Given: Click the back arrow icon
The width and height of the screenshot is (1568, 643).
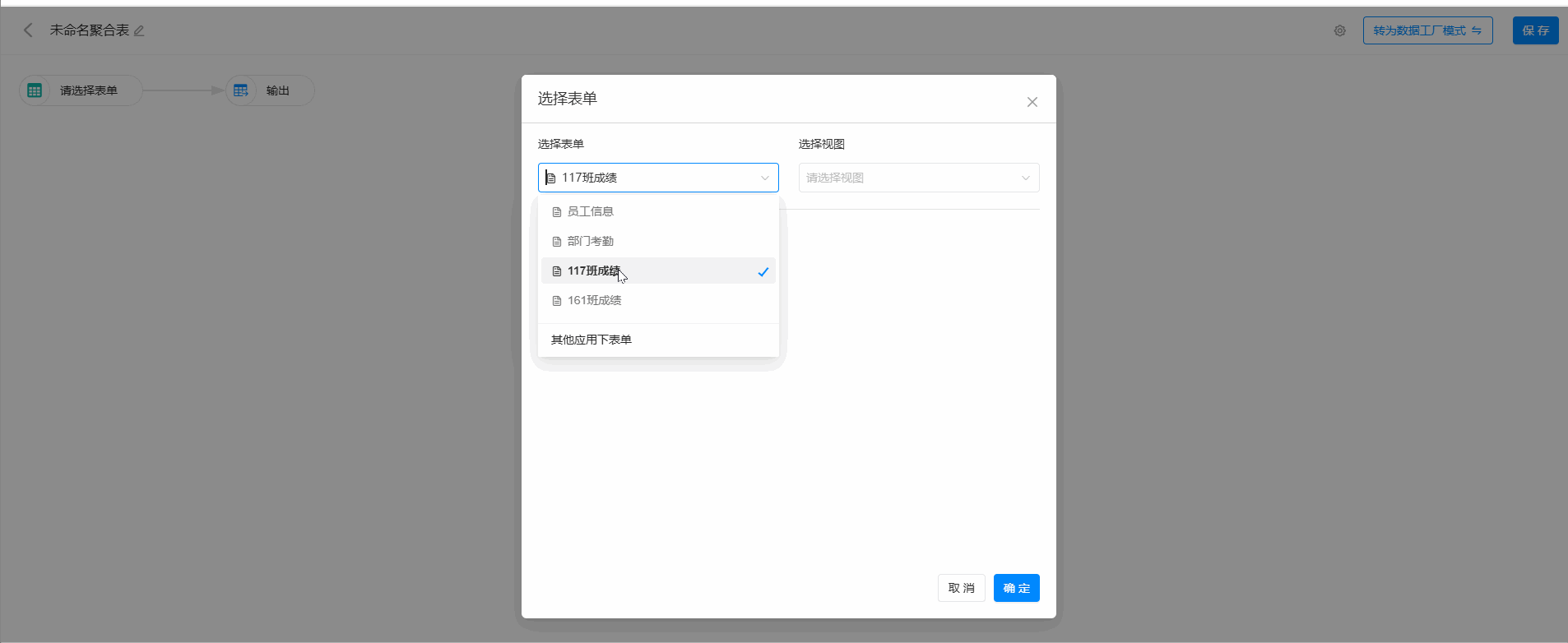Looking at the screenshot, I should [x=28, y=30].
